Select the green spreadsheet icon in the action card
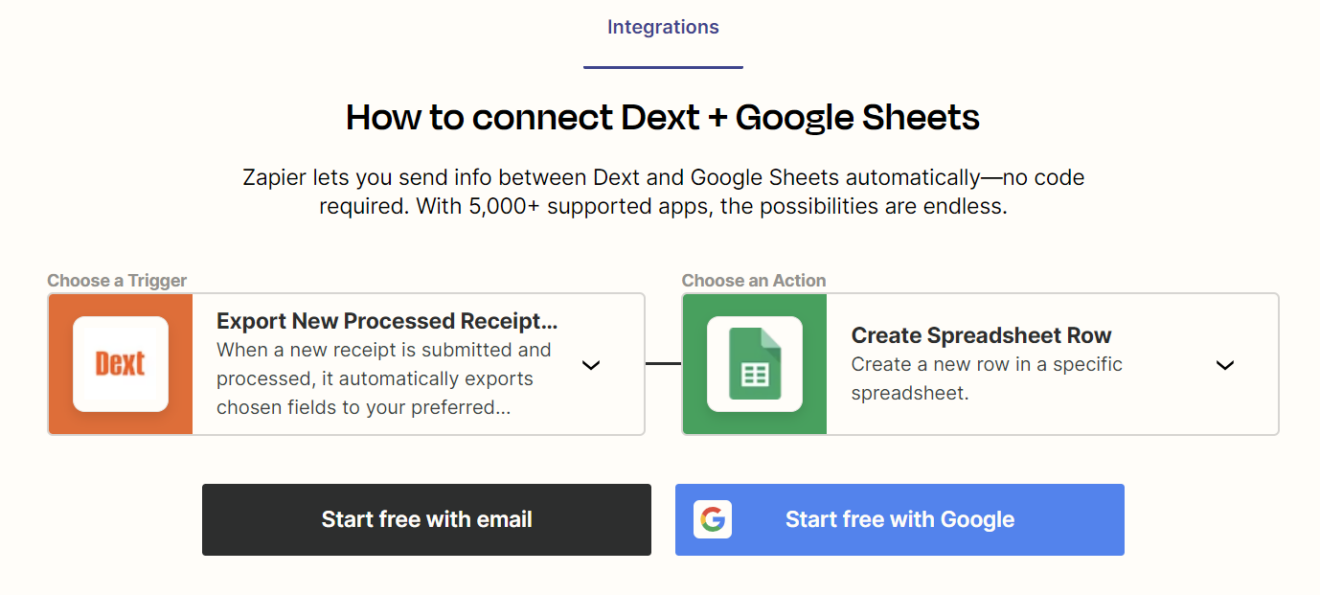 pyautogui.click(x=754, y=364)
